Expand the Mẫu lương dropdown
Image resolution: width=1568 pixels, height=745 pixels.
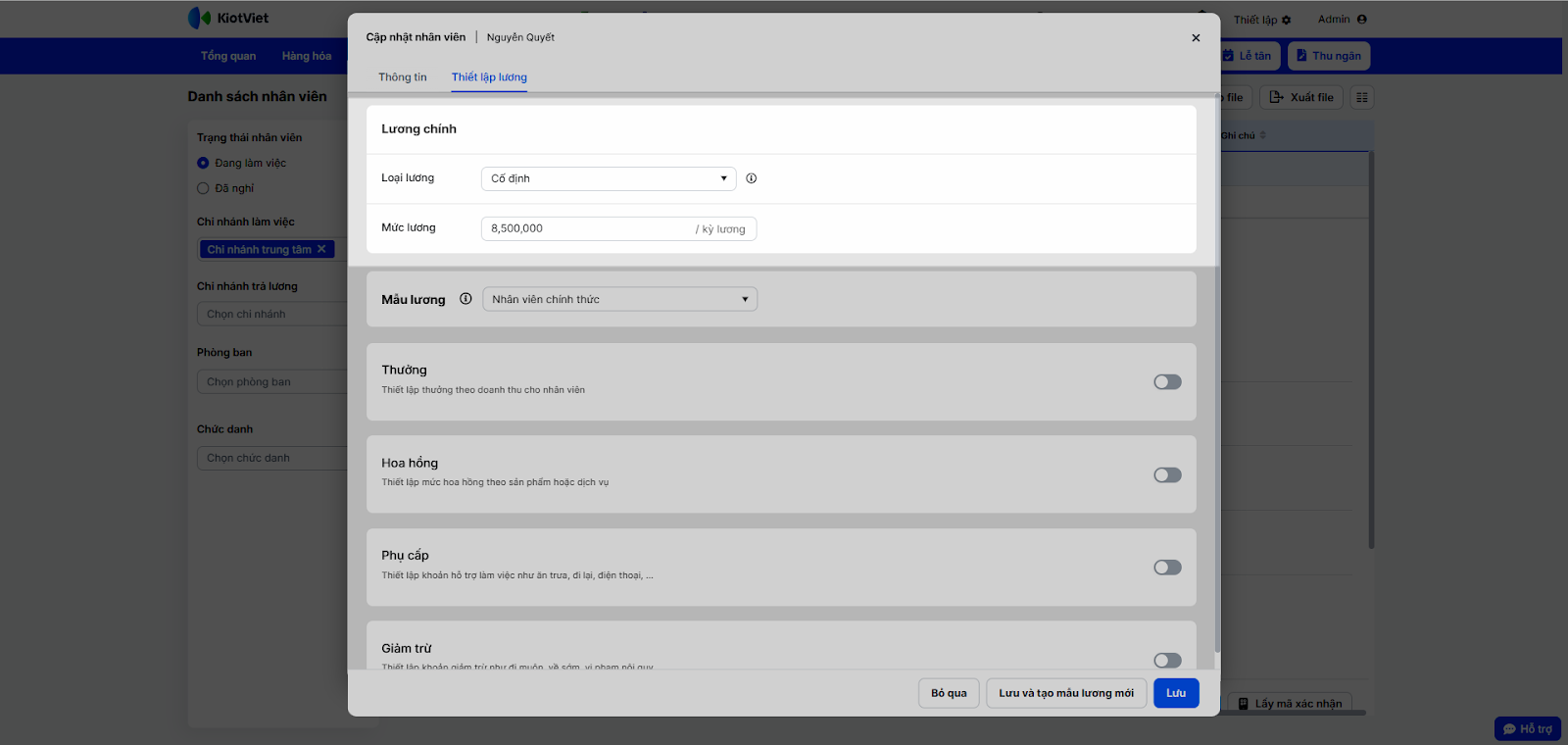pos(619,299)
